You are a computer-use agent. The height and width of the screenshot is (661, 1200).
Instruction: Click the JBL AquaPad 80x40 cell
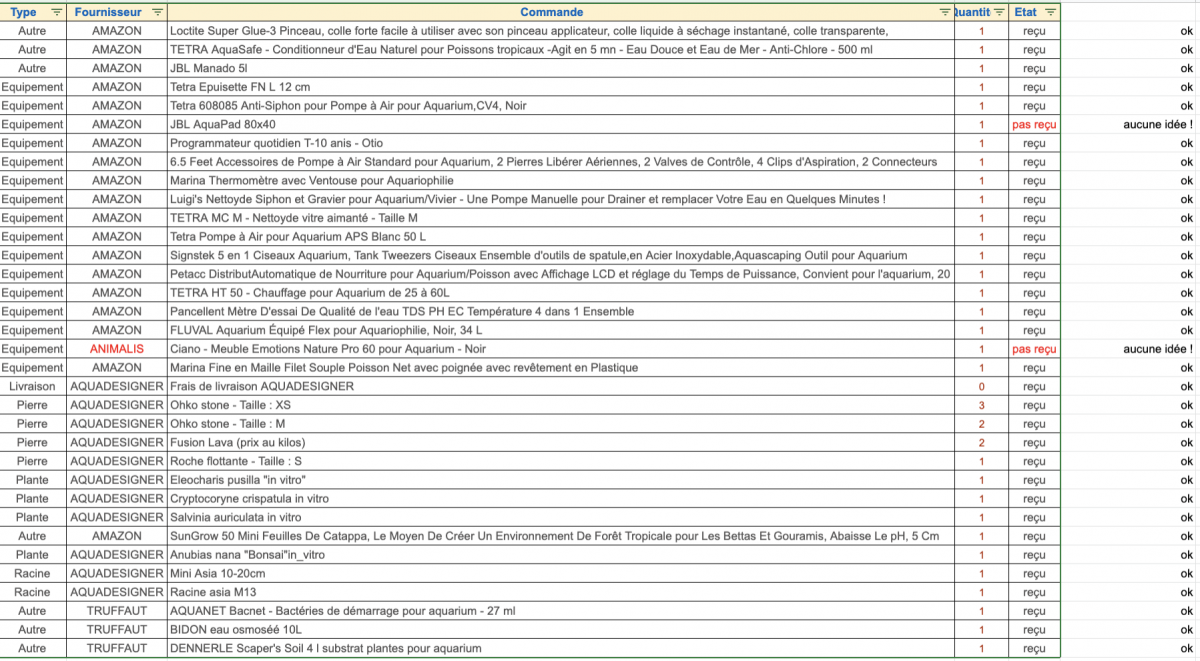[x=561, y=124]
